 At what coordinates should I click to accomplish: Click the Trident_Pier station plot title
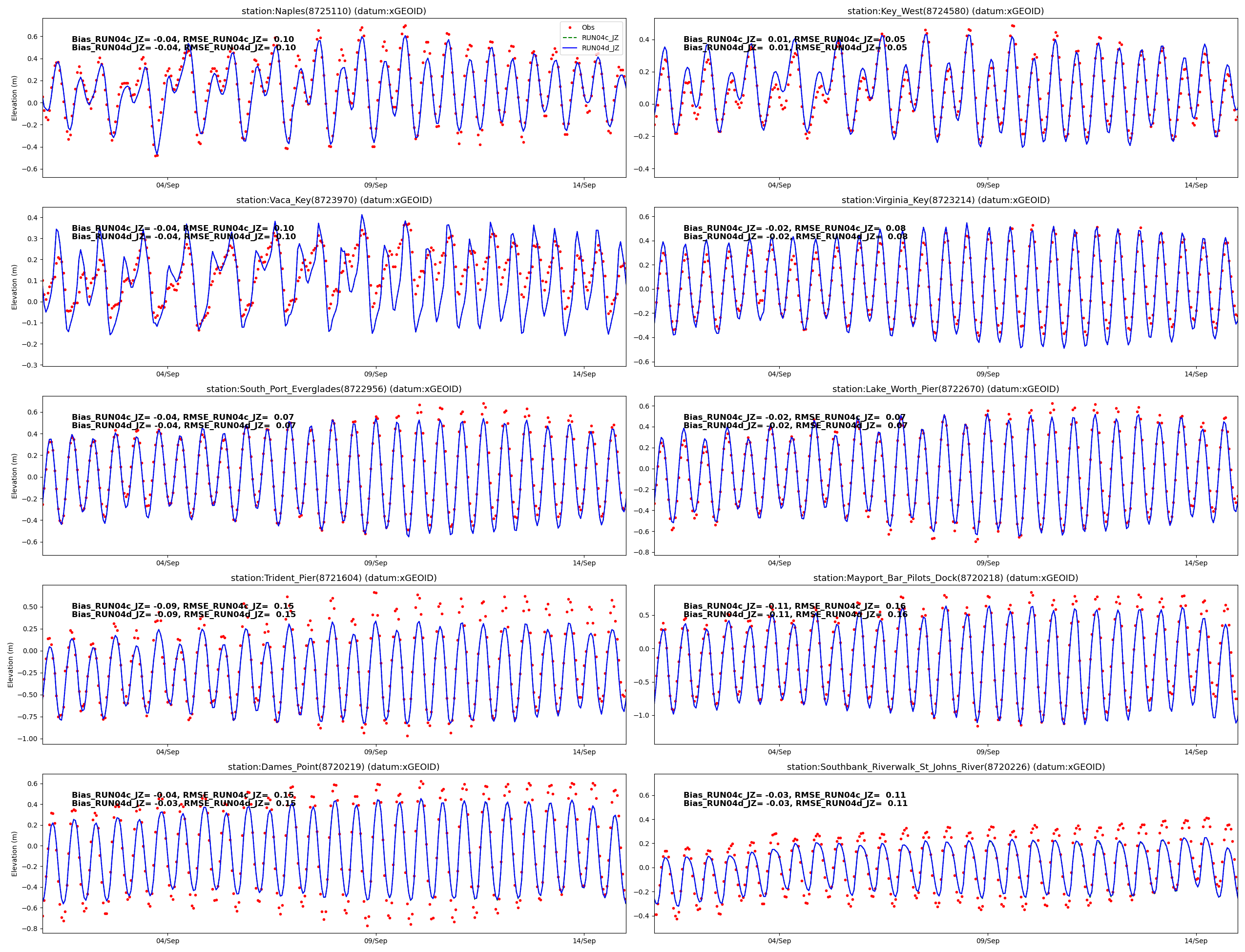tap(334, 578)
